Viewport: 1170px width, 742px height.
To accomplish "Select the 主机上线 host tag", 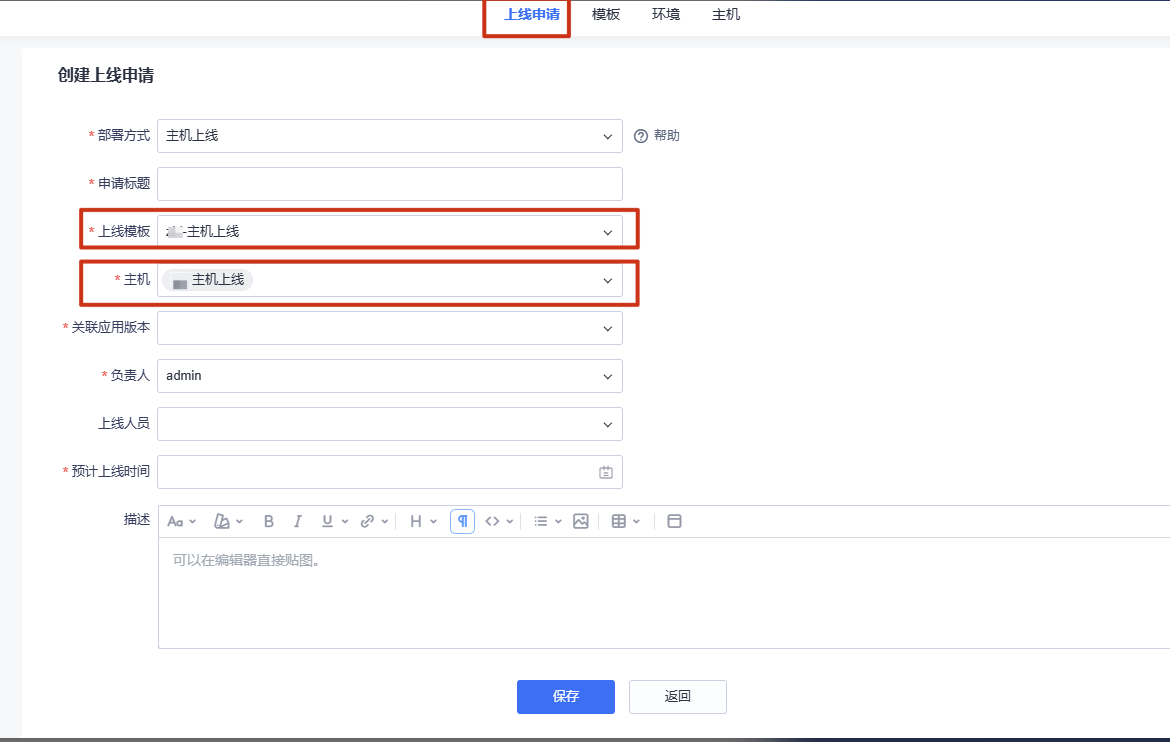I will (x=207, y=280).
